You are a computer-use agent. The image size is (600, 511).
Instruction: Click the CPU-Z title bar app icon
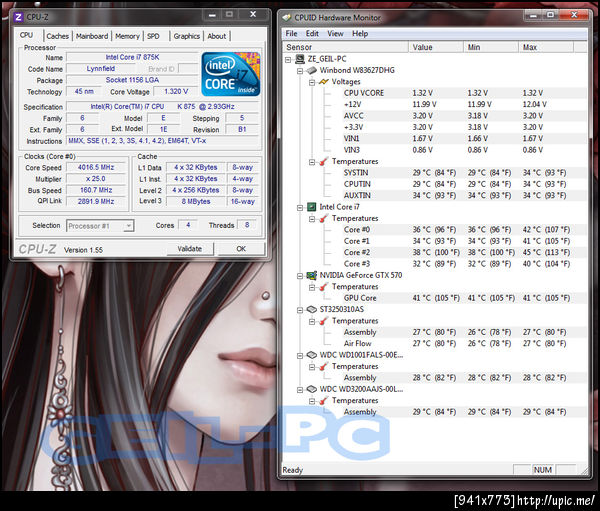point(18,17)
